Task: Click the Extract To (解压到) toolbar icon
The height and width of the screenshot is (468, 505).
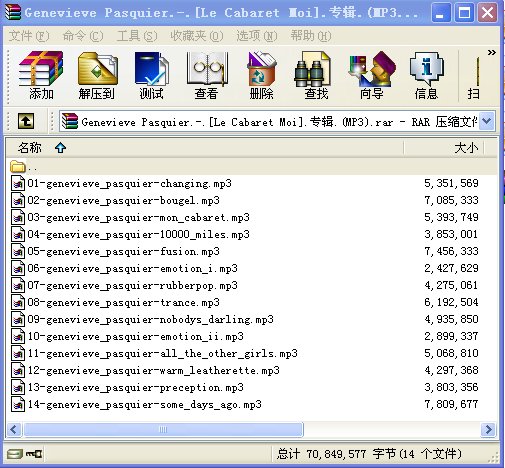Action: pos(97,75)
